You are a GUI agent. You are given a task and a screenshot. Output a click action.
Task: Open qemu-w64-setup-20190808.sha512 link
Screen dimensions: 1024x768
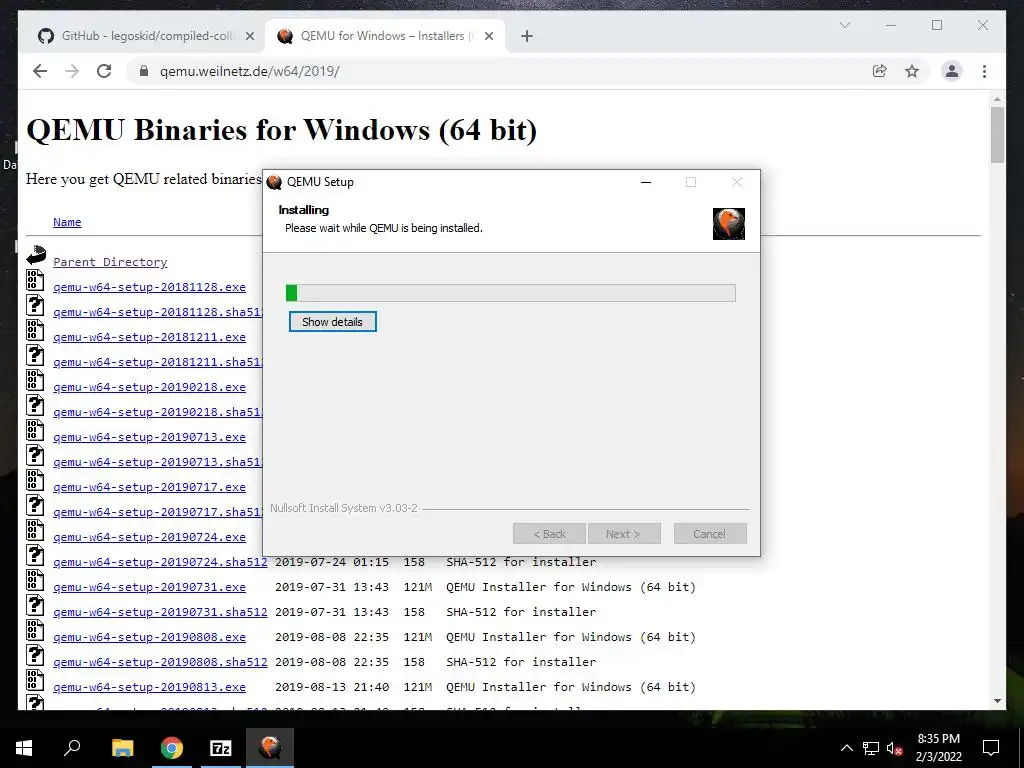(160, 662)
